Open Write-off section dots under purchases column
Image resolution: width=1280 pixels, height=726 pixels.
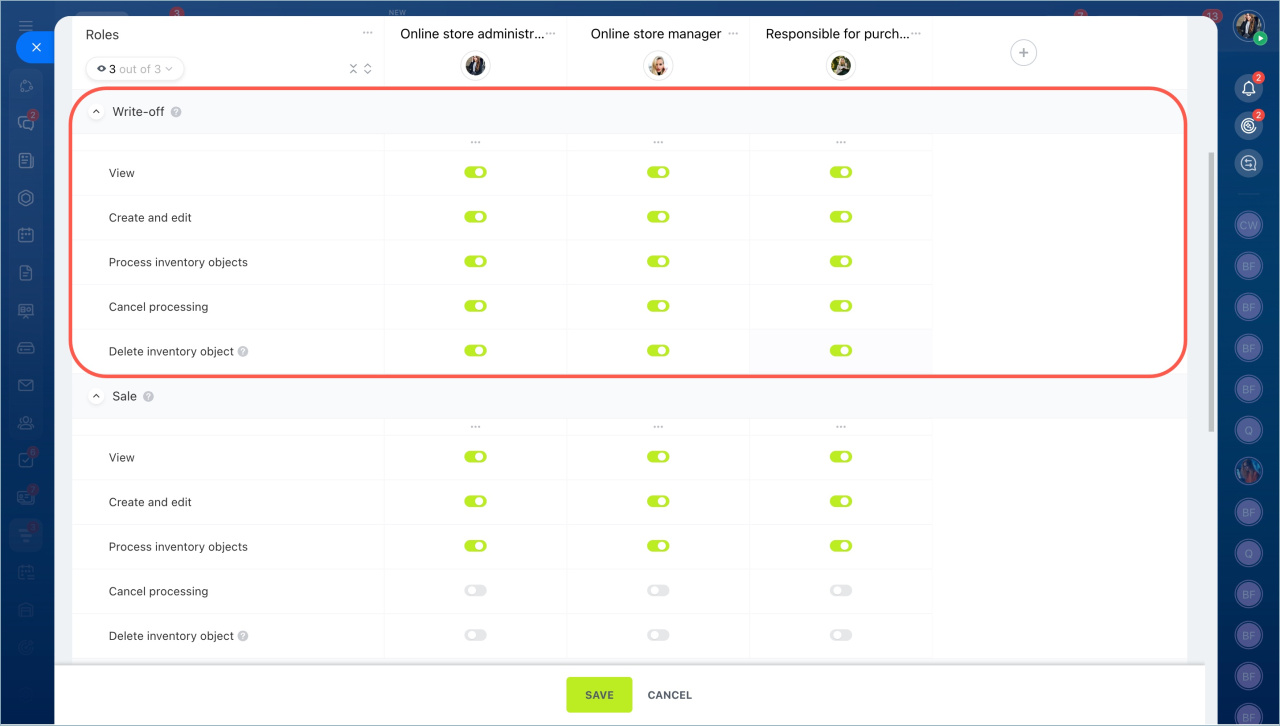click(840, 143)
